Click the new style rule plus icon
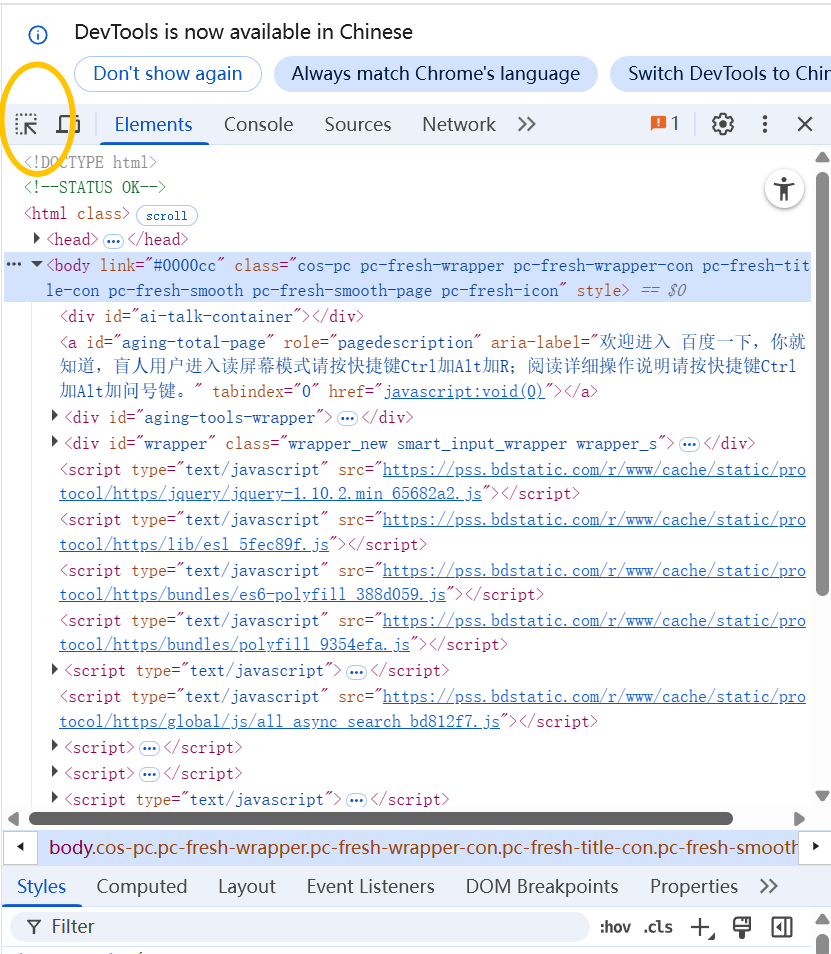831x954 pixels. coord(702,927)
